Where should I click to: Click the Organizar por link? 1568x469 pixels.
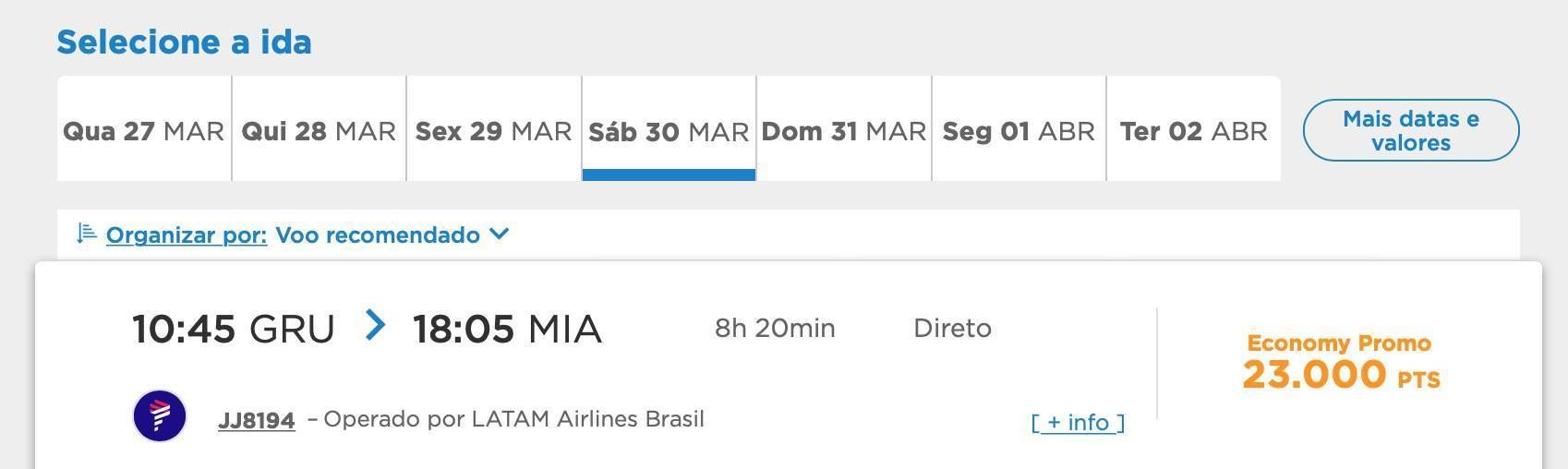[x=187, y=234]
